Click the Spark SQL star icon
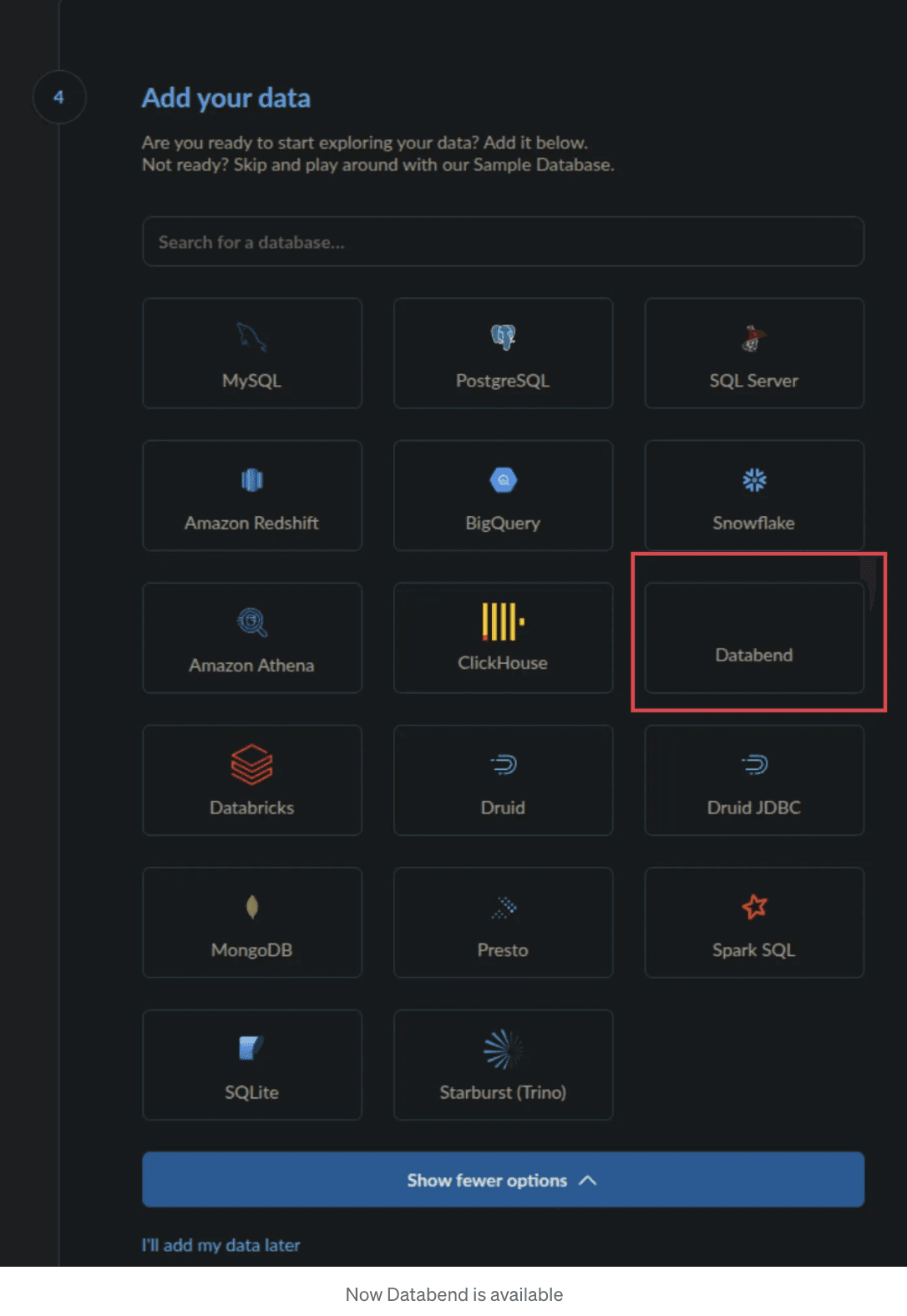 click(x=754, y=906)
